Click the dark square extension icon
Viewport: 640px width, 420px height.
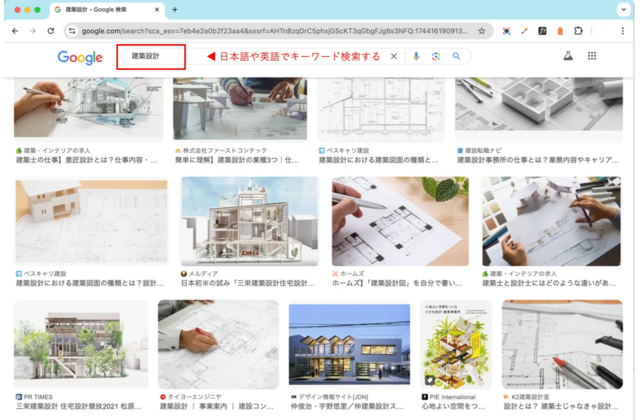[542, 31]
